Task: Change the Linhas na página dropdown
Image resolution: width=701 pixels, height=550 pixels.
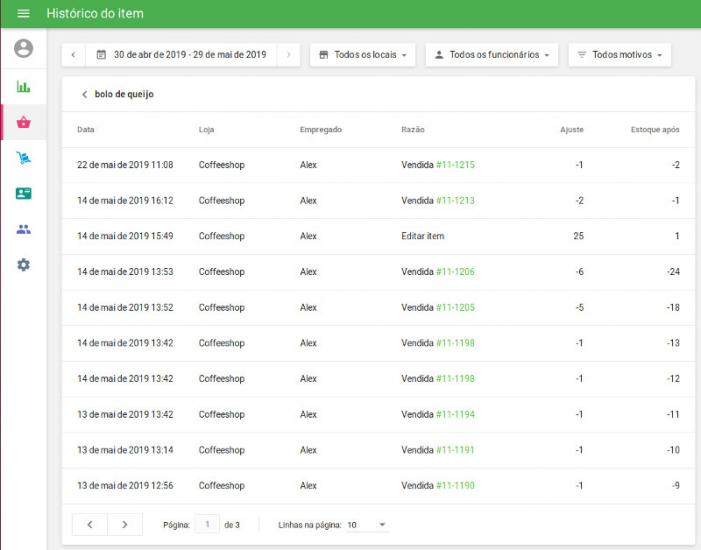Action: pos(366,524)
